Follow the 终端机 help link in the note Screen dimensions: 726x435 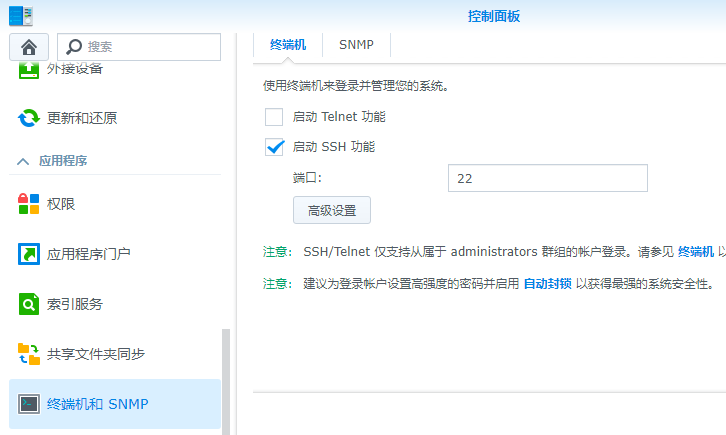click(x=695, y=252)
